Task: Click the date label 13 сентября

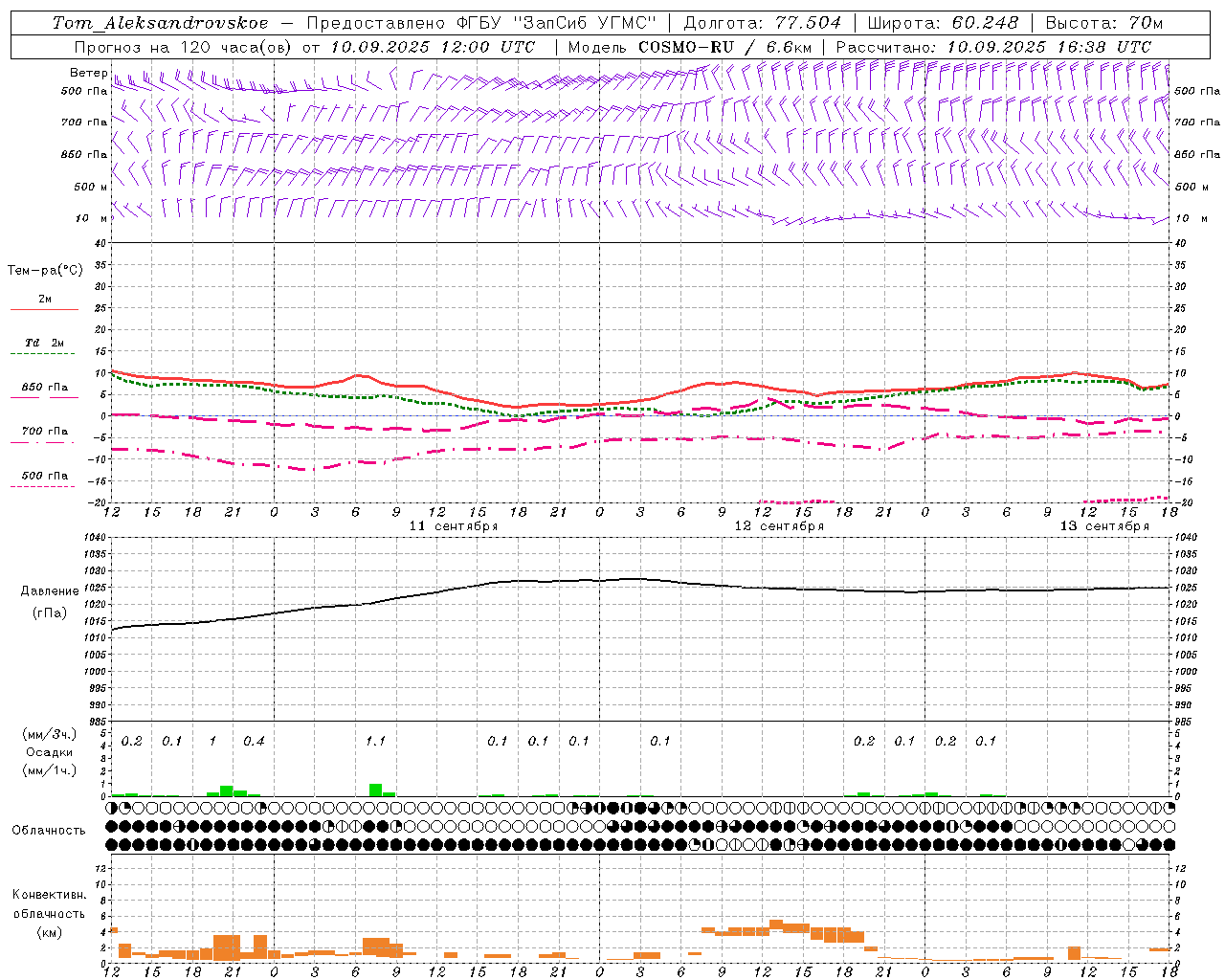Action: pyautogui.click(x=1104, y=526)
